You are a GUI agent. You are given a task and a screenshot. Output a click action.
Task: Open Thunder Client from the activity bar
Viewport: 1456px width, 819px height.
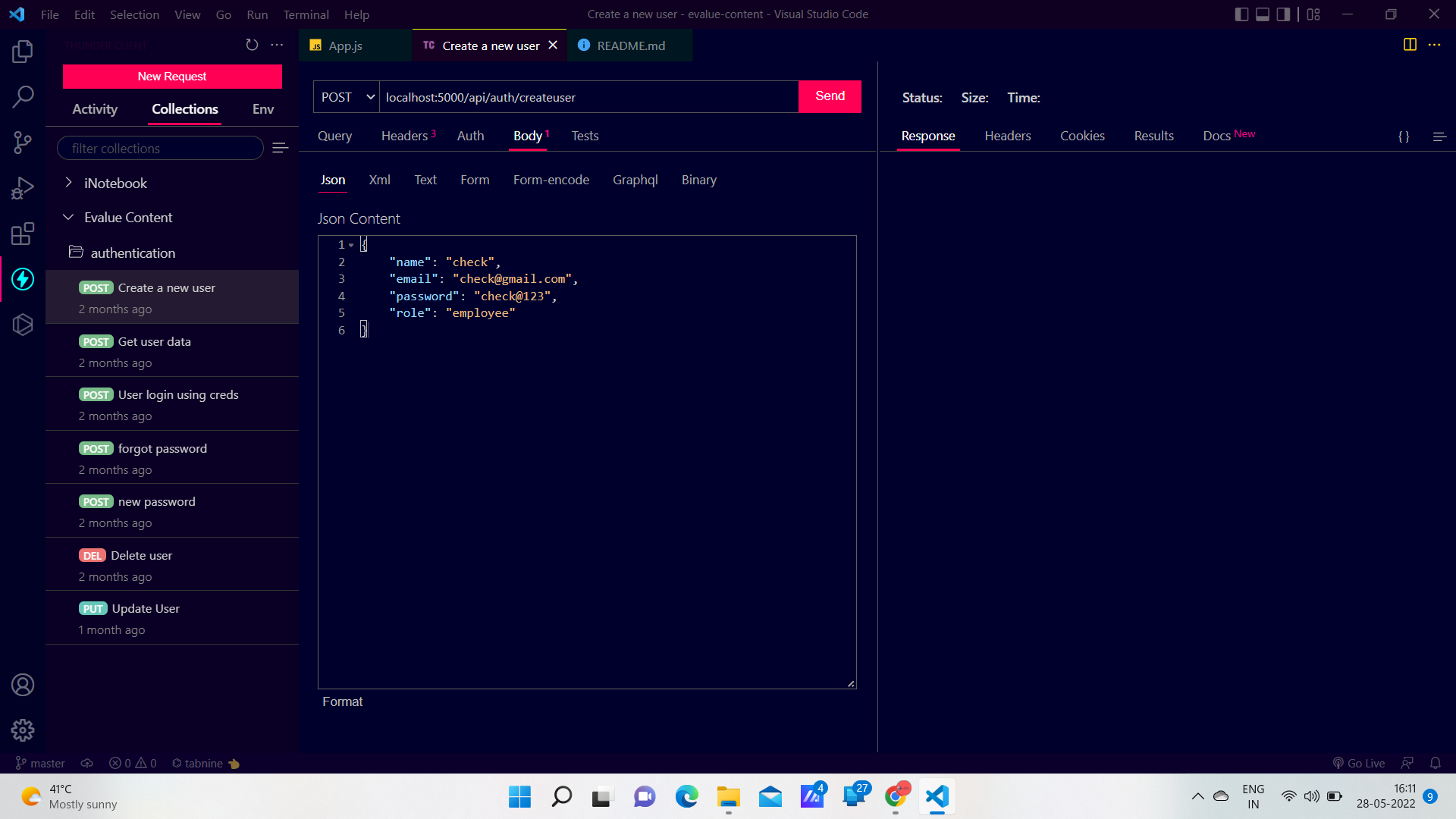(23, 279)
